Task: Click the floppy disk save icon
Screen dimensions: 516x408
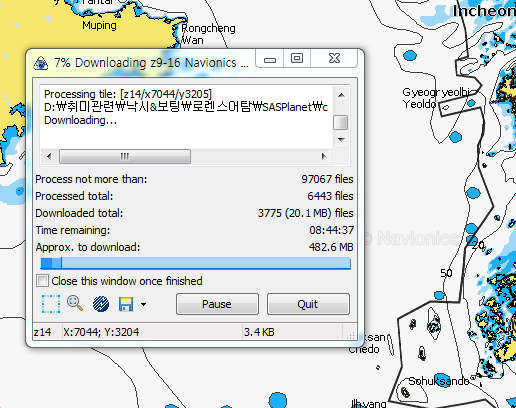Action: (x=126, y=304)
